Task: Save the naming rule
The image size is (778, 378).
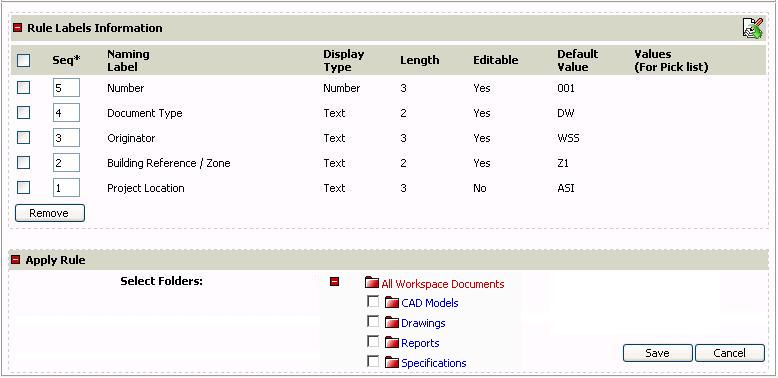Action: (657, 353)
